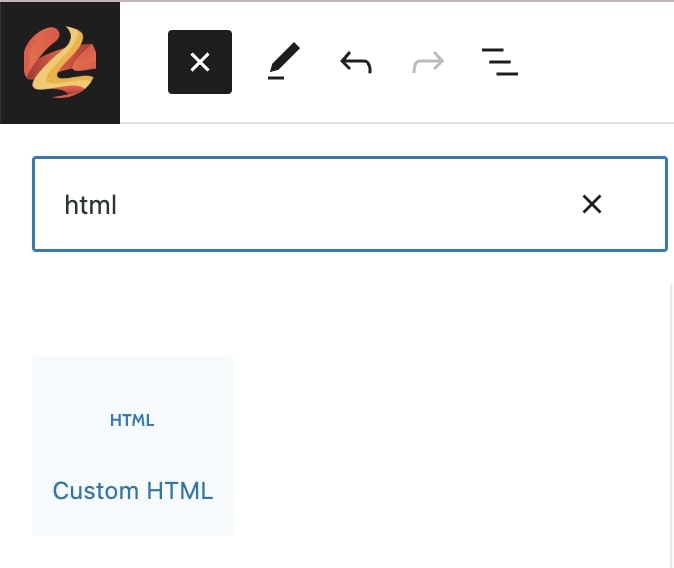This screenshot has width=674, height=568.
Task: Insert the Custom HTML block
Action: pos(133,446)
